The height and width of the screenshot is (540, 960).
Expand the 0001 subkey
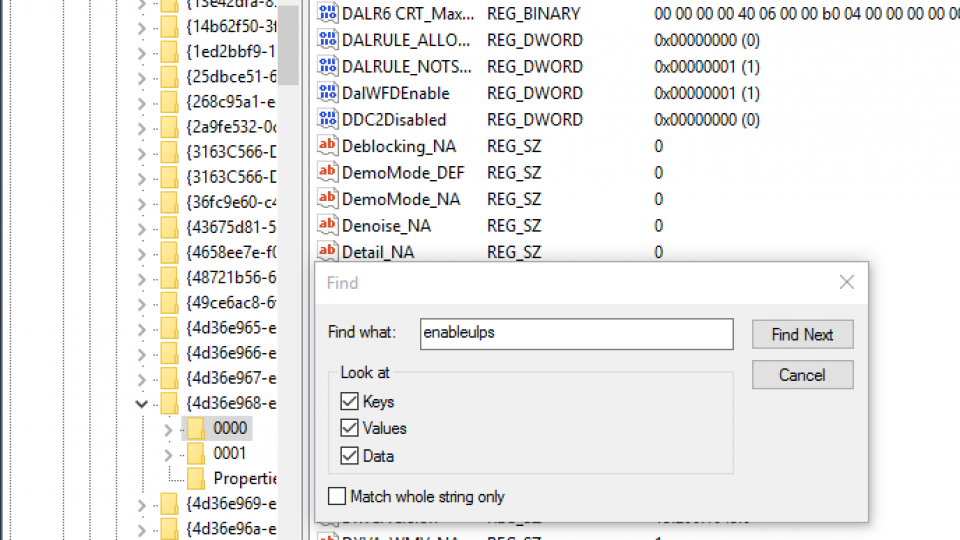[x=168, y=455]
